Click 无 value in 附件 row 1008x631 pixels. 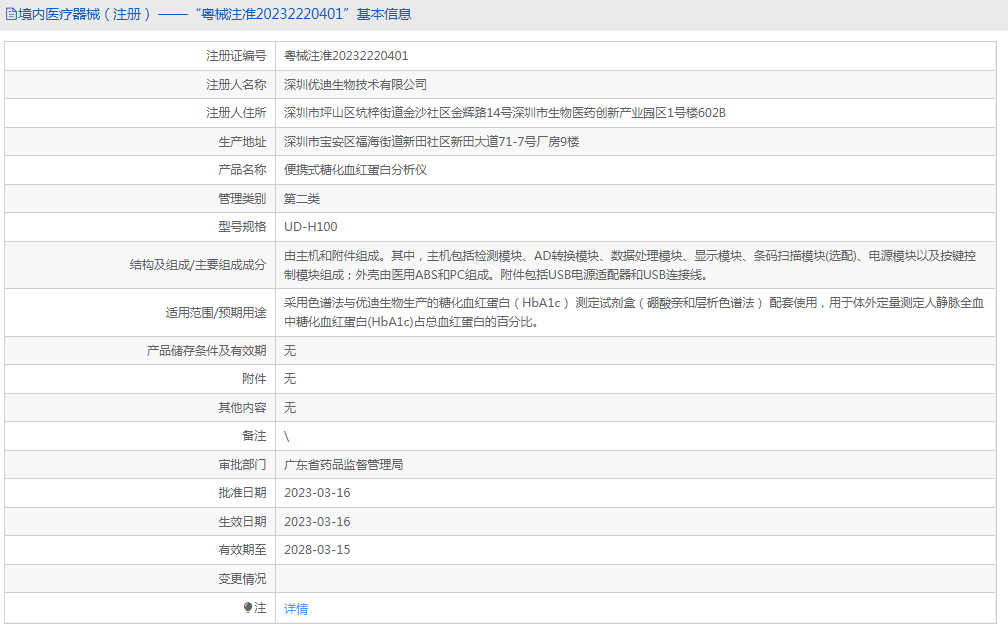290,379
